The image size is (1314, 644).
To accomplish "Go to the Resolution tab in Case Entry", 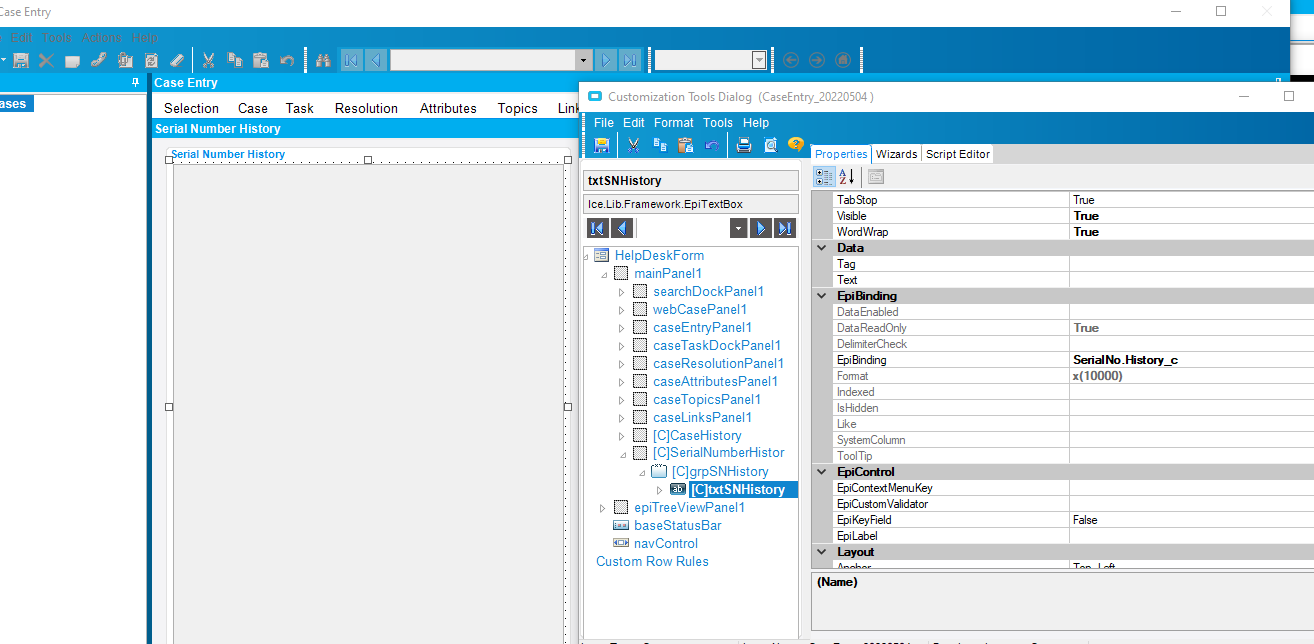I will pos(366,108).
